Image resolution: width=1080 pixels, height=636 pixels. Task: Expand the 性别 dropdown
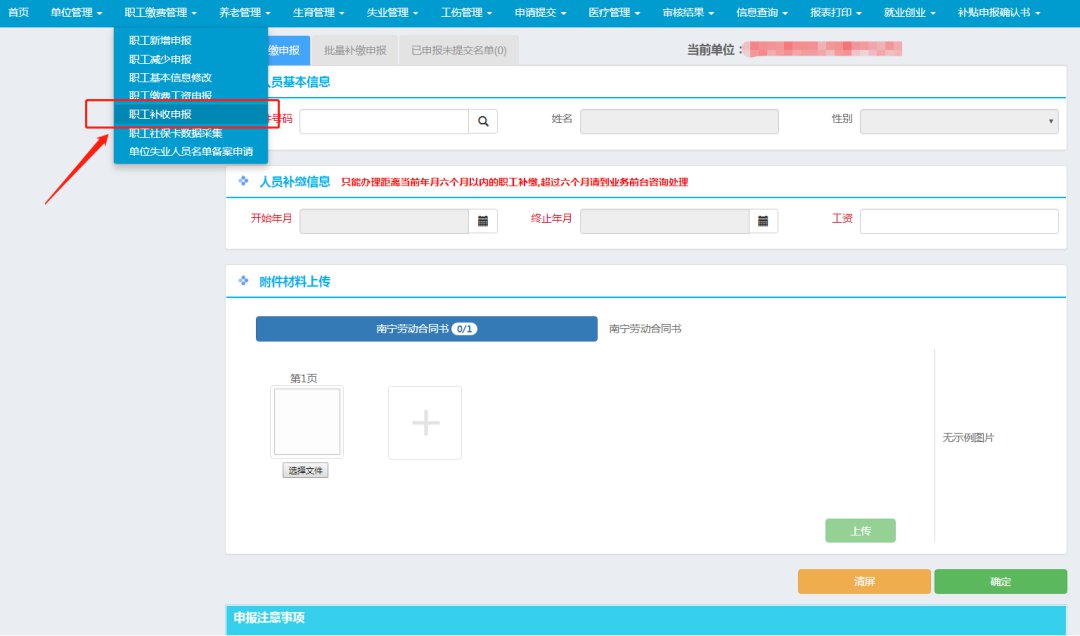958,121
